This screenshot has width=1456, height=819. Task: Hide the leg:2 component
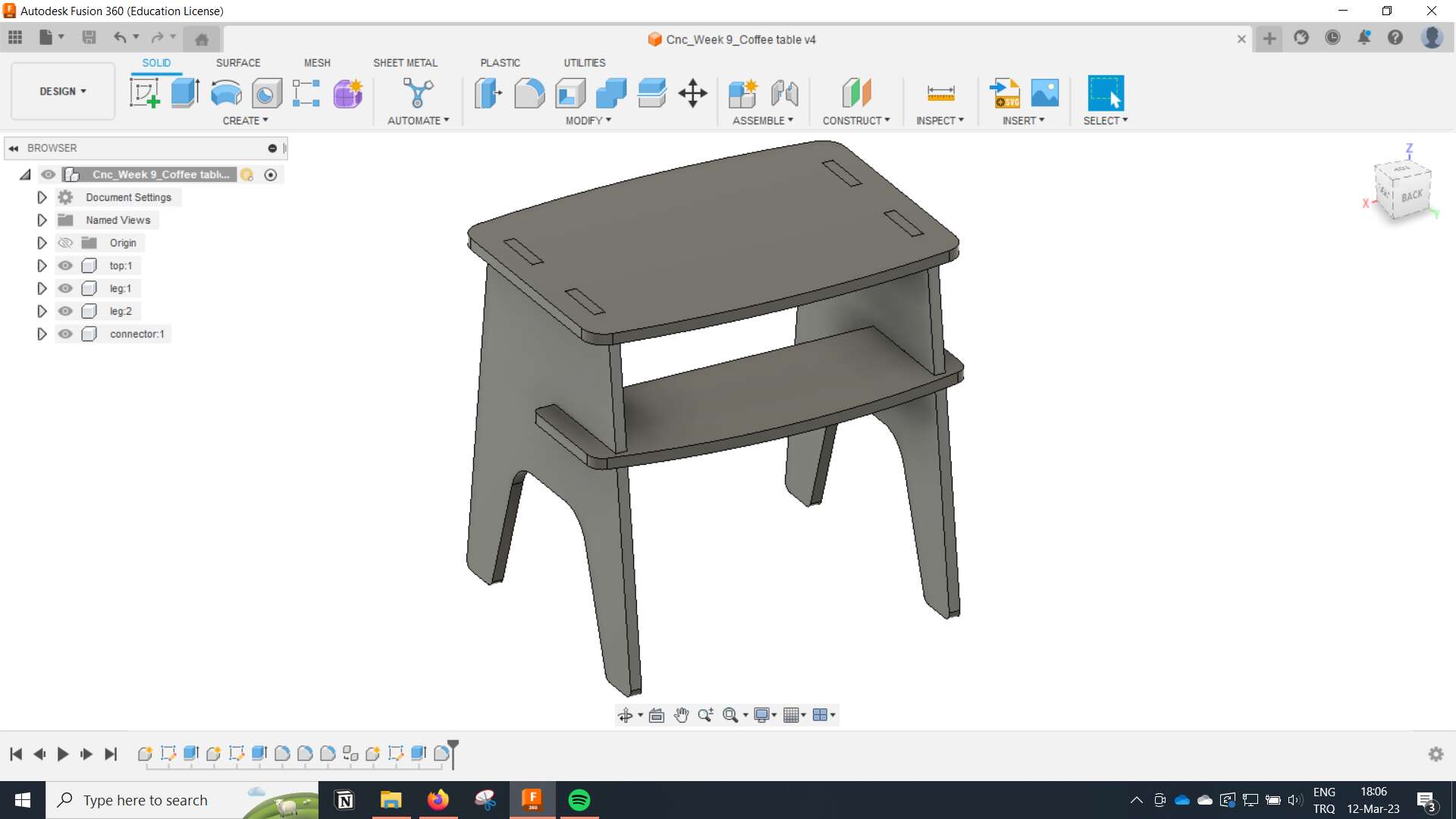(65, 311)
